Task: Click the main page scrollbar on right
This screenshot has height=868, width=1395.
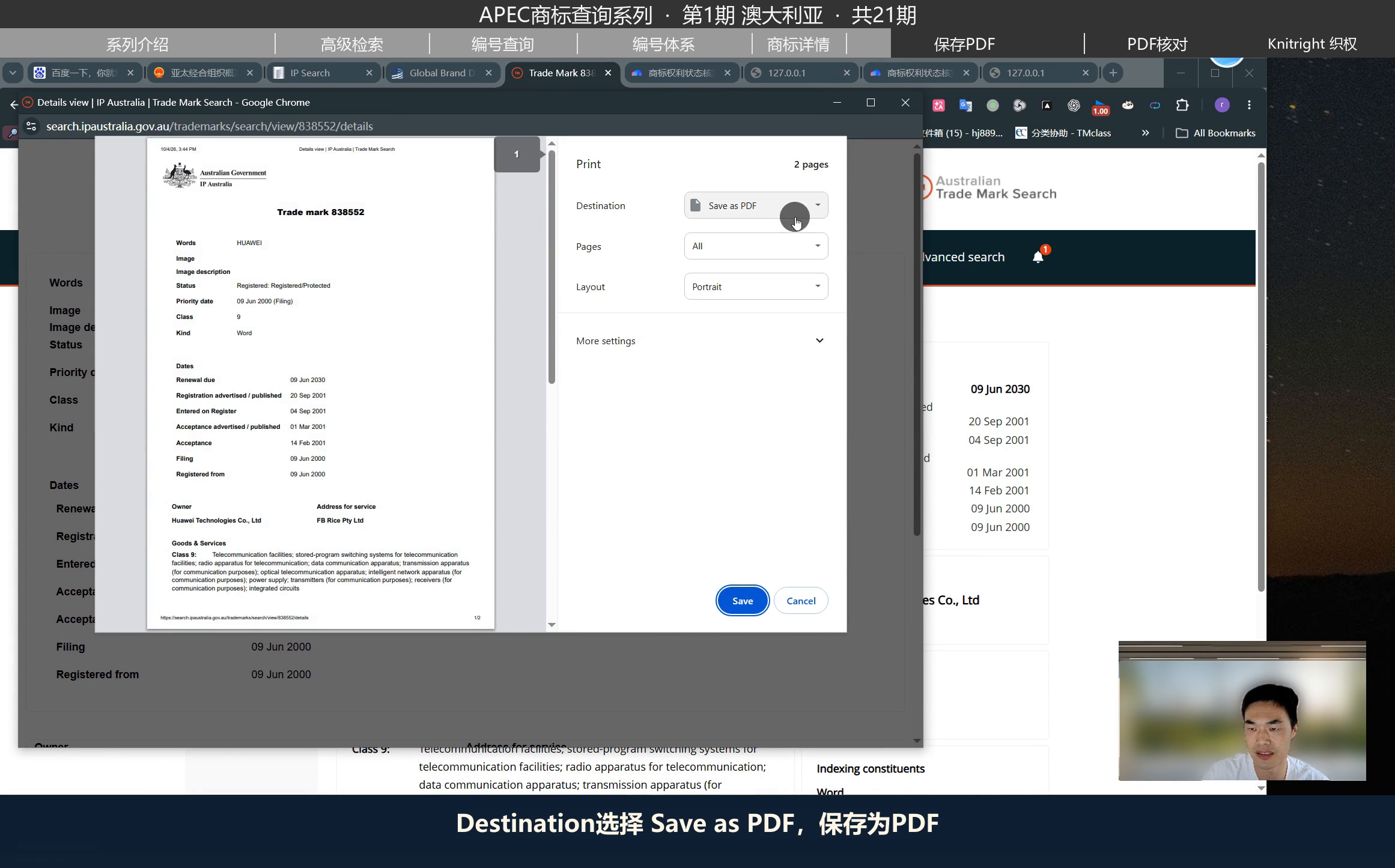Action: click(1261, 377)
